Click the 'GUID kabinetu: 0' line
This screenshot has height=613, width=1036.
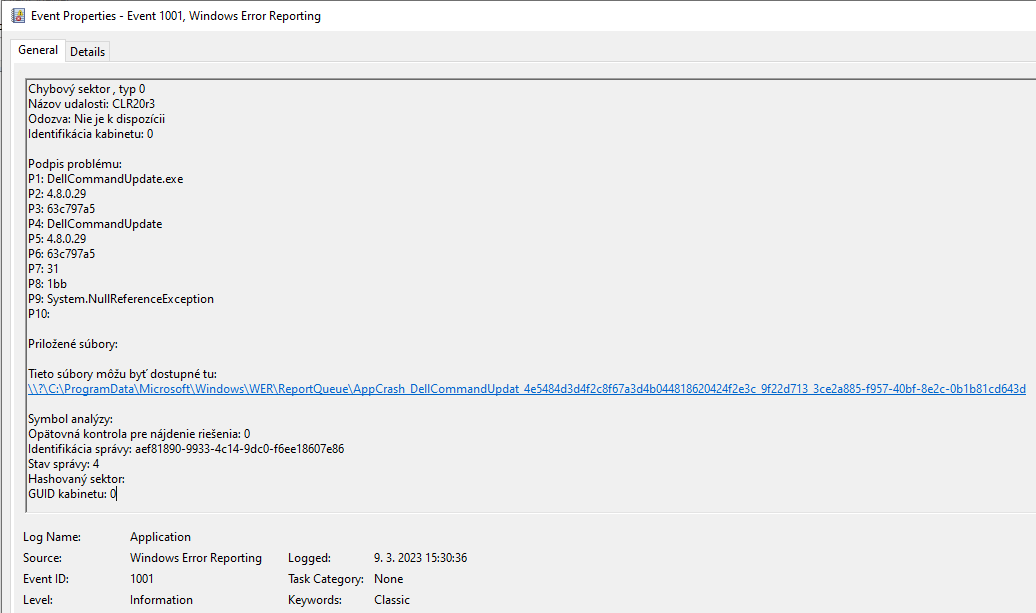click(x=72, y=494)
